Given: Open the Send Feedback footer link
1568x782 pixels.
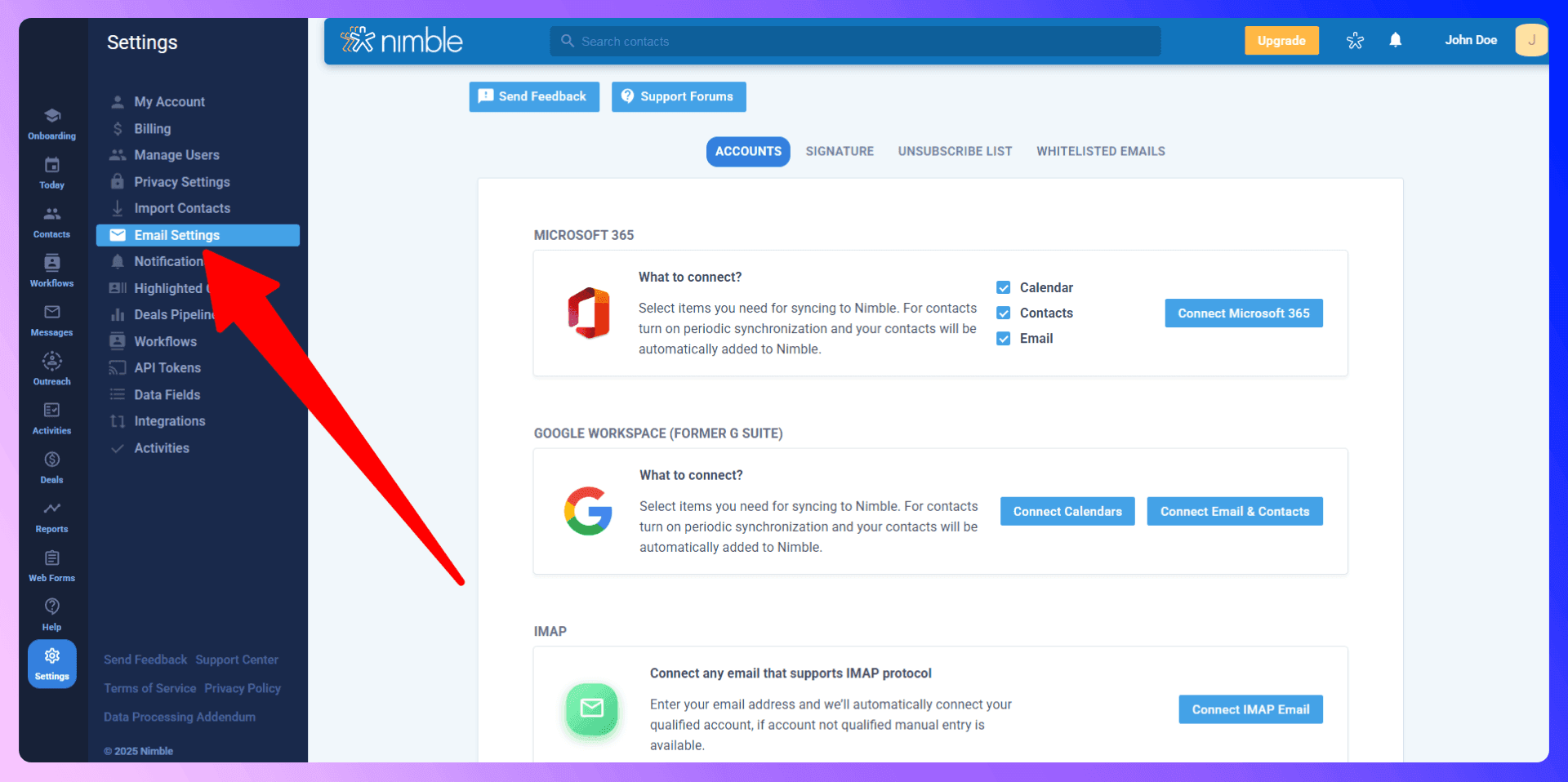Looking at the screenshot, I should click(145, 660).
